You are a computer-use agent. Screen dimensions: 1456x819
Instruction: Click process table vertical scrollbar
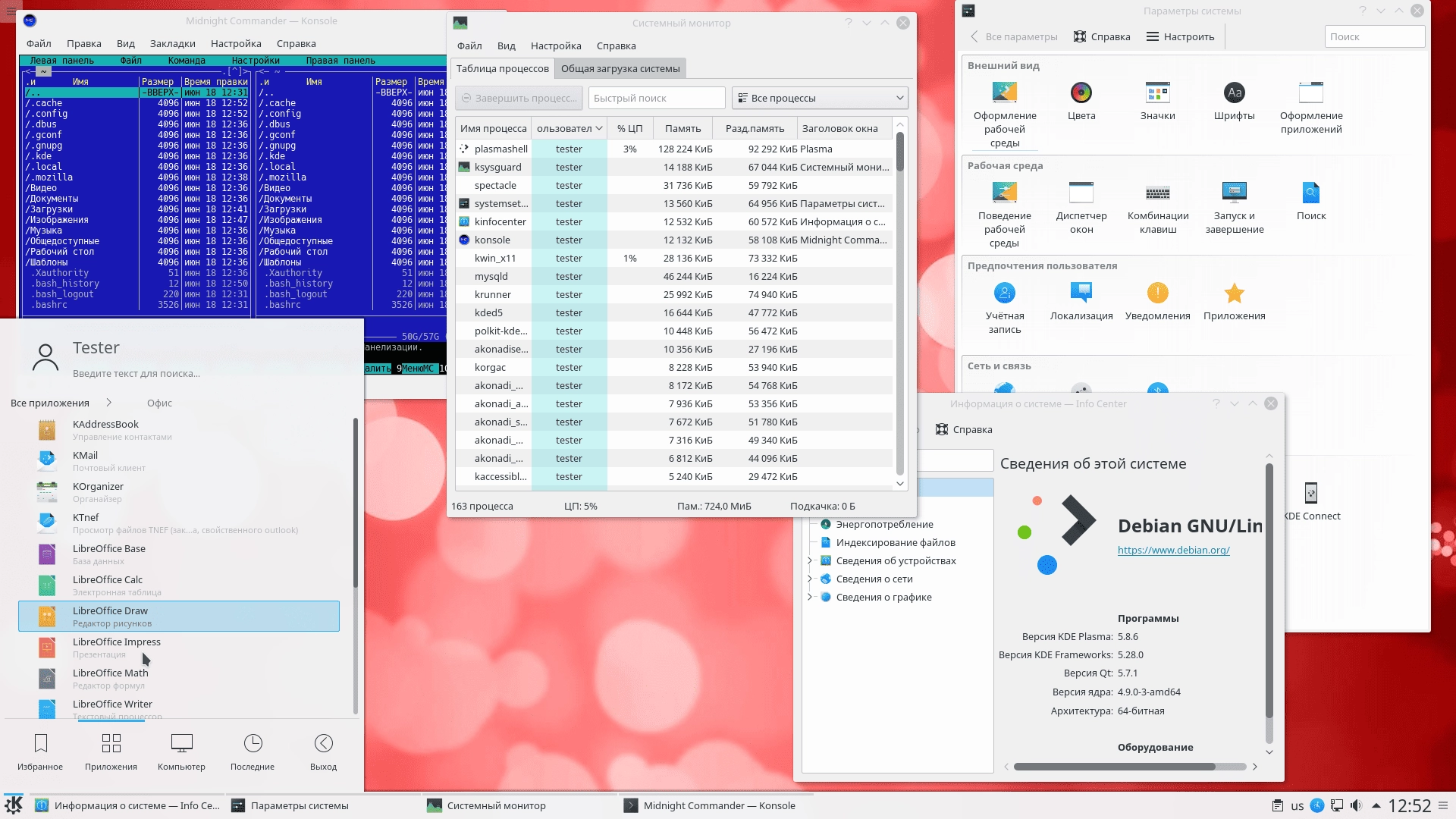click(900, 303)
